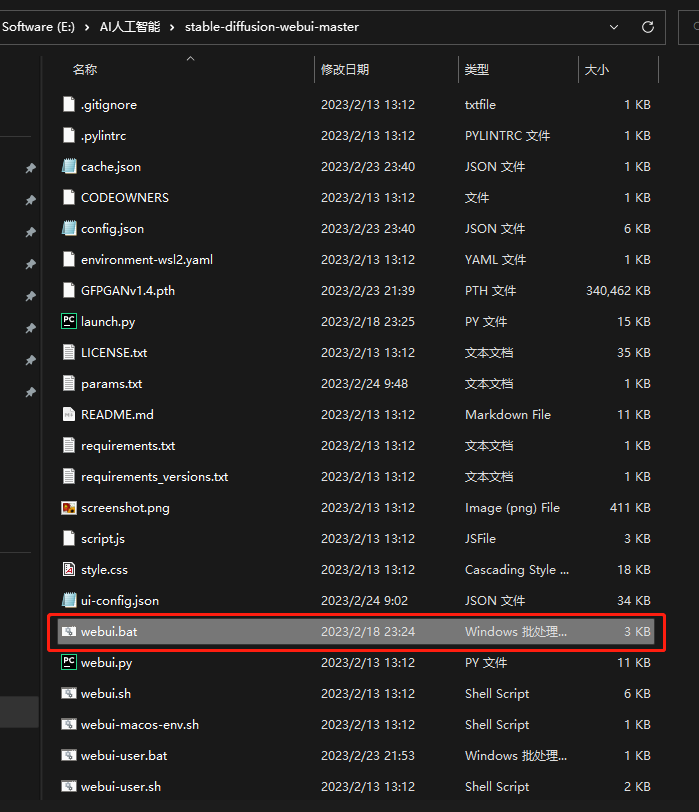Click the README.md markdown icon
This screenshot has width=699, height=812.
coord(69,415)
